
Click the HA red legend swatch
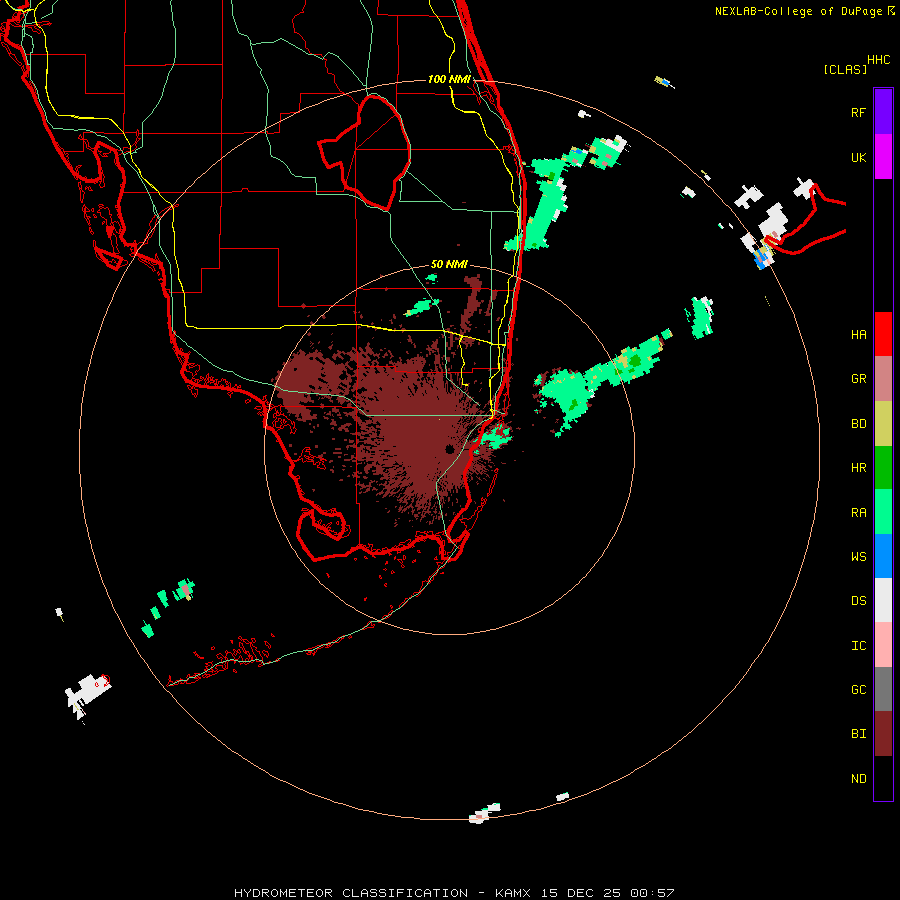point(883,334)
